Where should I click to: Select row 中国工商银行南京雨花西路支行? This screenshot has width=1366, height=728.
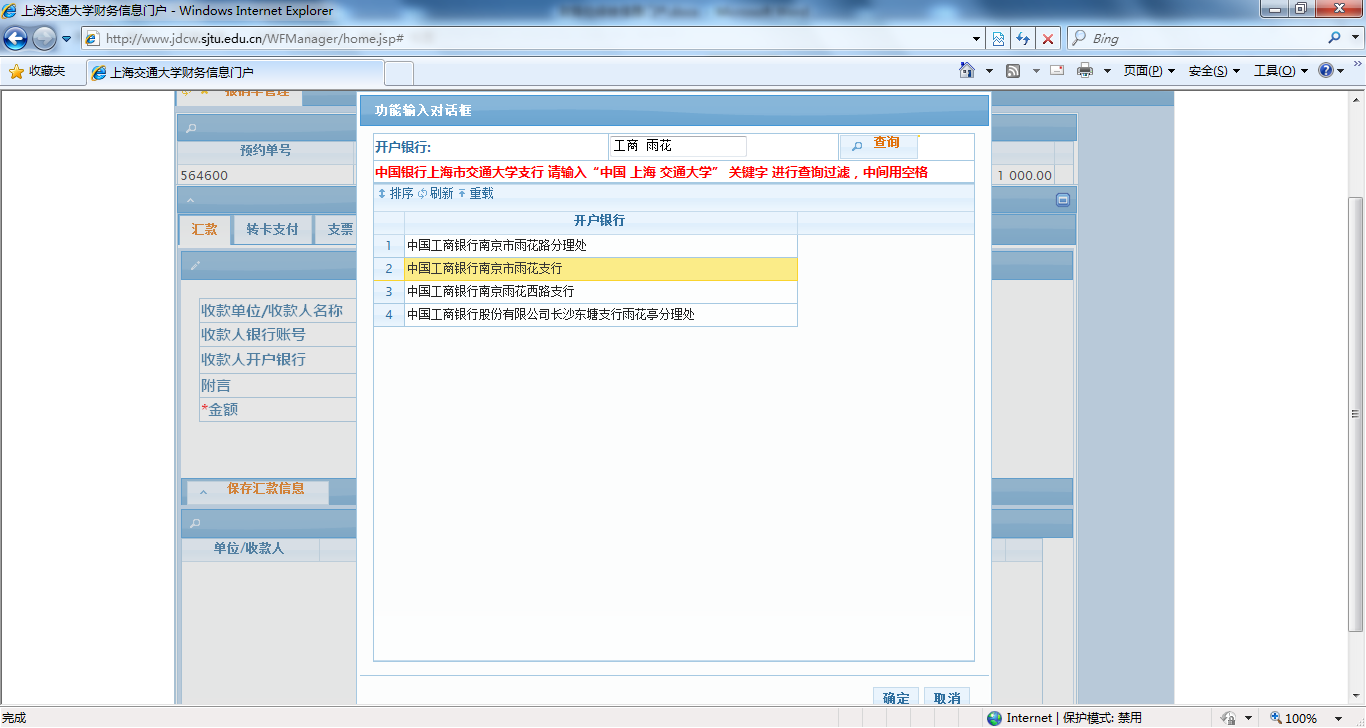click(x=490, y=292)
